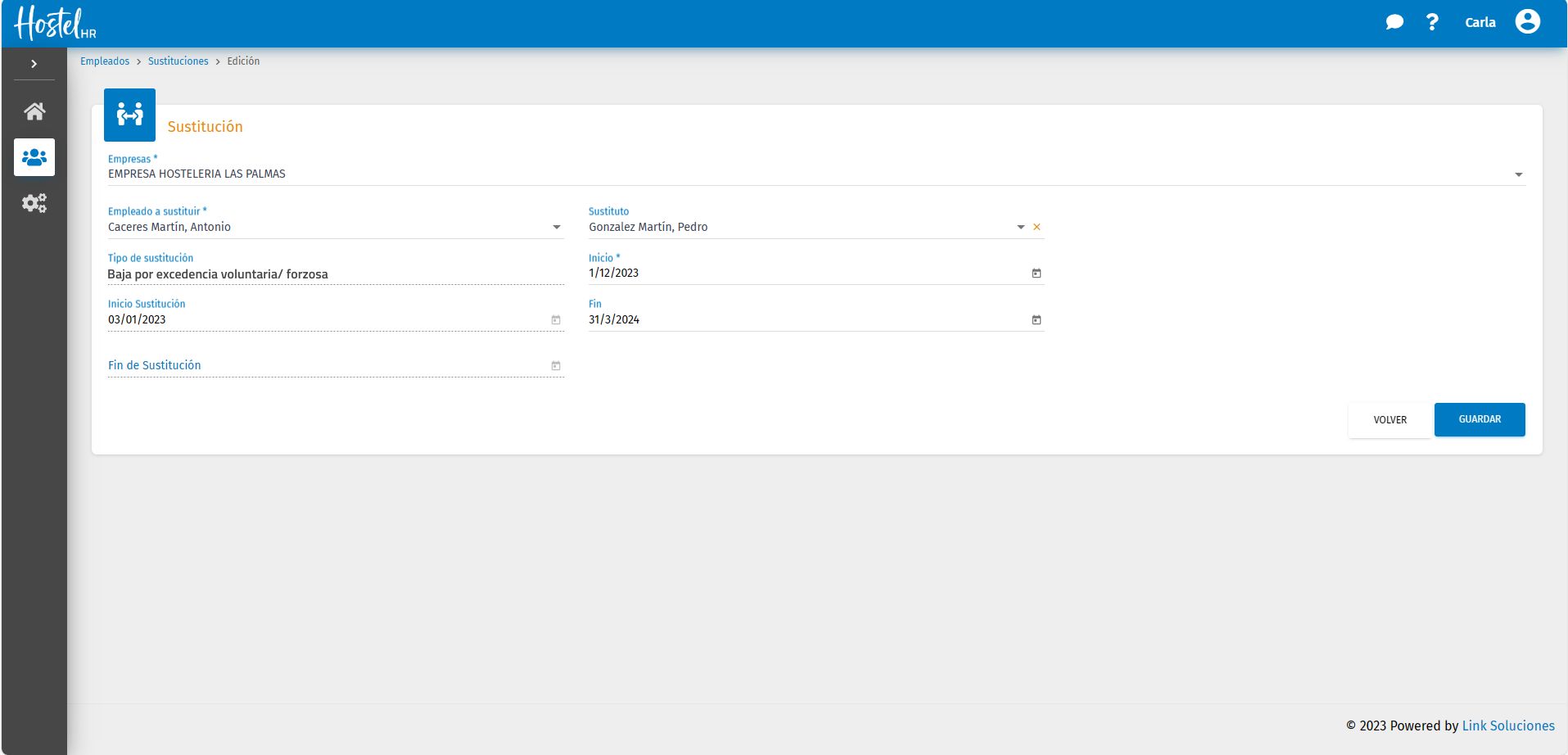
Task: Clear the selected Sustituto value
Action: coord(1037,228)
